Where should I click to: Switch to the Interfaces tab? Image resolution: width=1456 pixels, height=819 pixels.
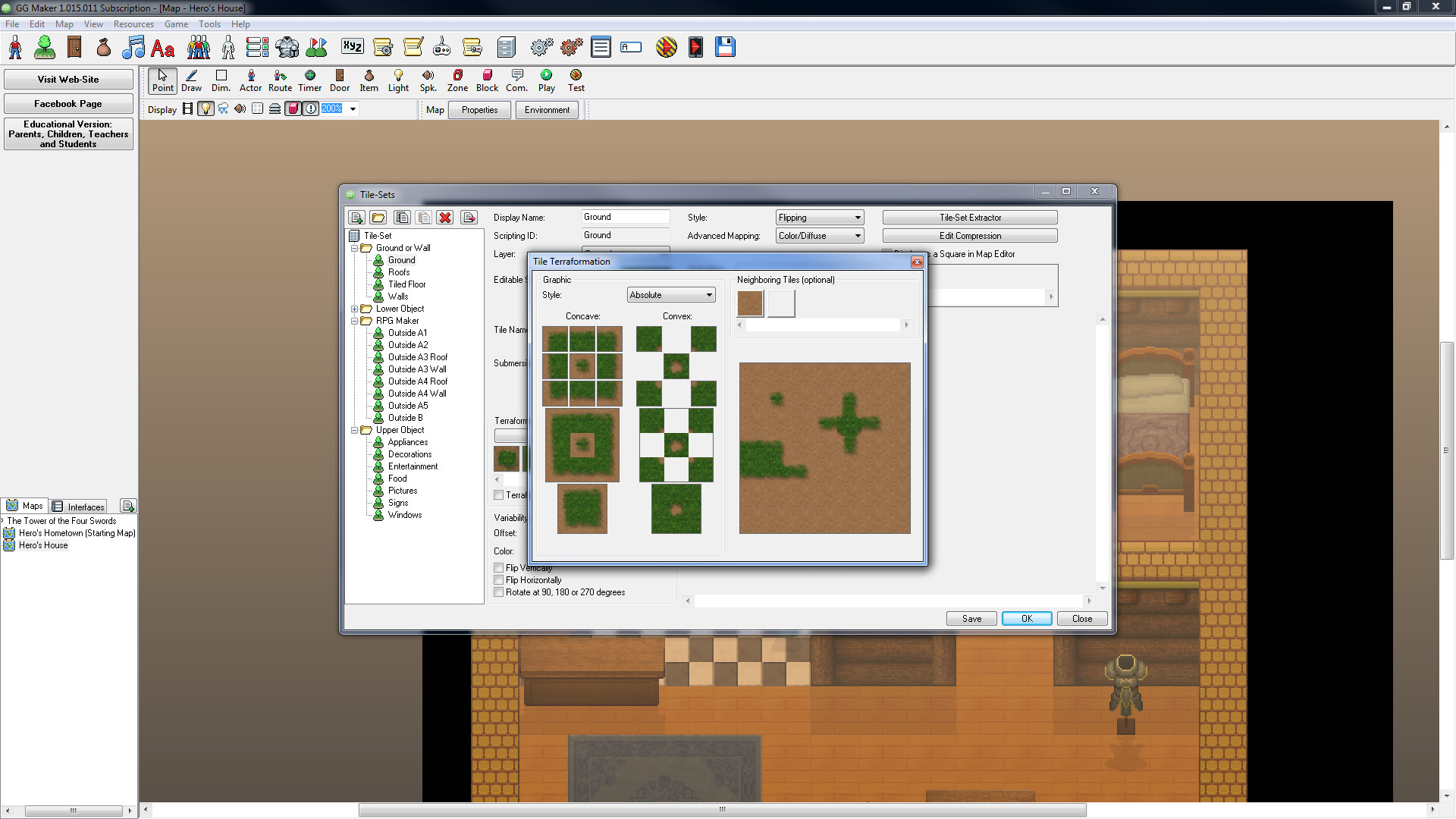79,507
